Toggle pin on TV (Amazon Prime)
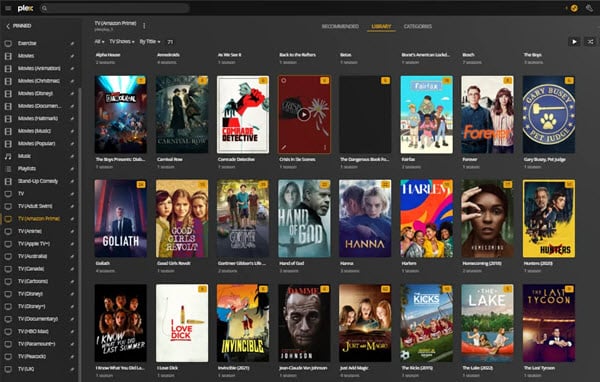The height and width of the screenshot is (382, 600). pyautogui.click(x=72, y=219)
